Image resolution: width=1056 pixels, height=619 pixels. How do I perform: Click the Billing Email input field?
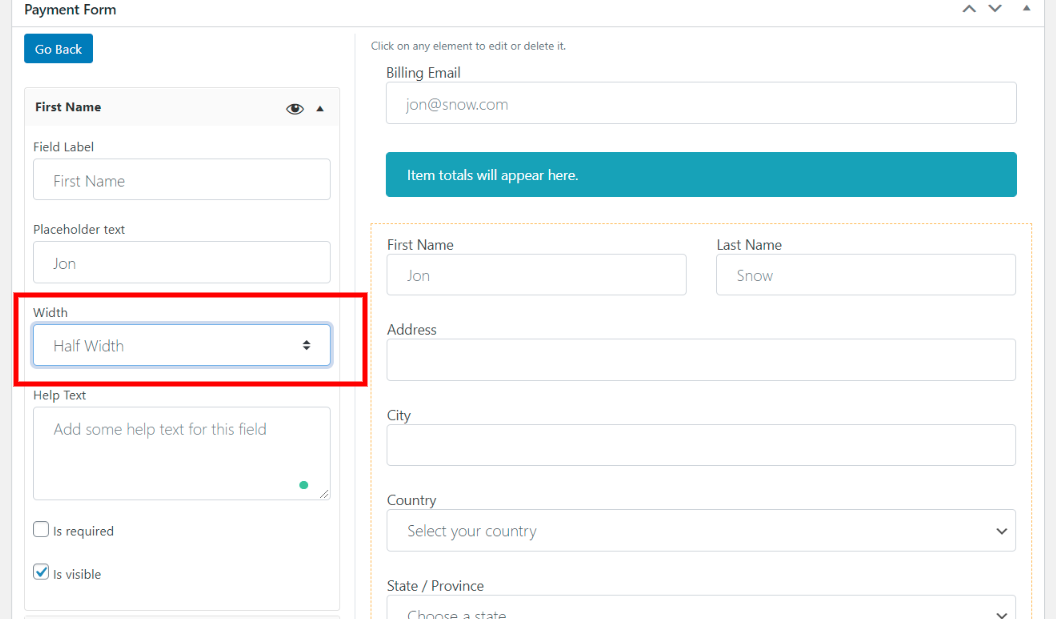[700, 103]
